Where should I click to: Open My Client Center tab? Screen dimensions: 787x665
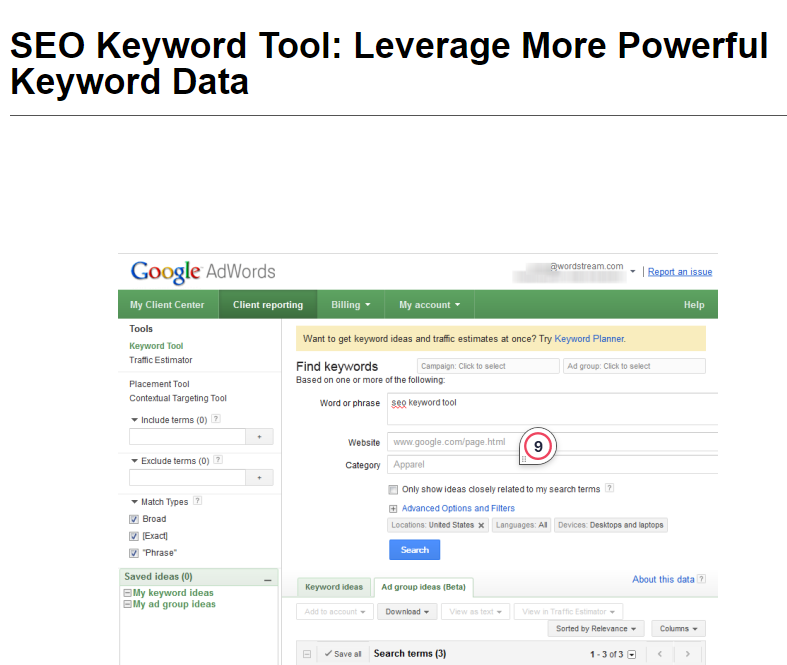click(167, 305)
